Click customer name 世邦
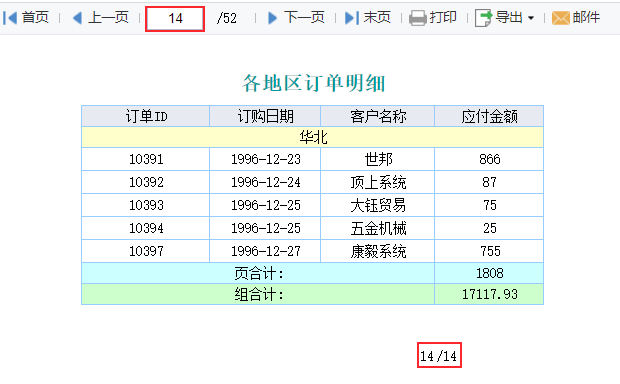This screenshot has width=620, height=384. coord(378,159)
